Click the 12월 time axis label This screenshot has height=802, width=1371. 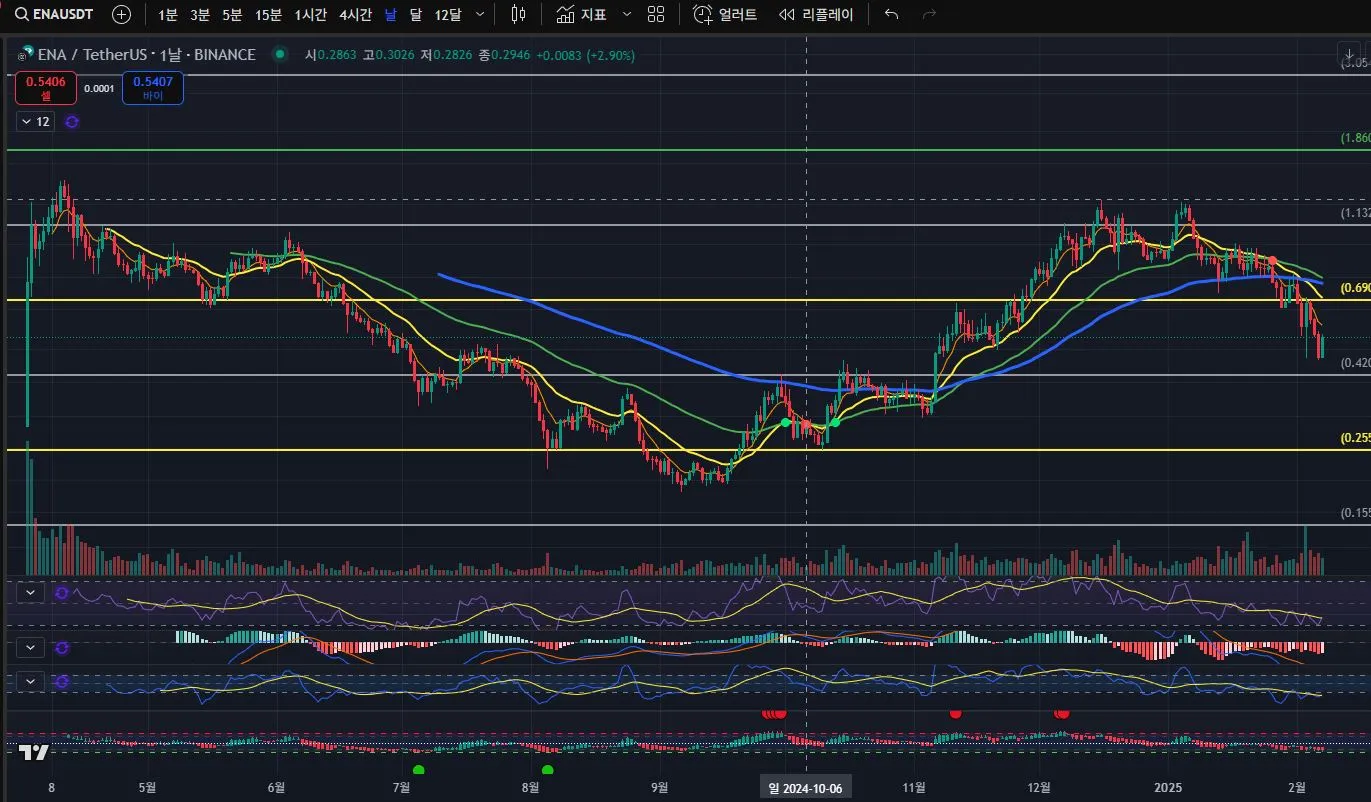coord(1041,788)
